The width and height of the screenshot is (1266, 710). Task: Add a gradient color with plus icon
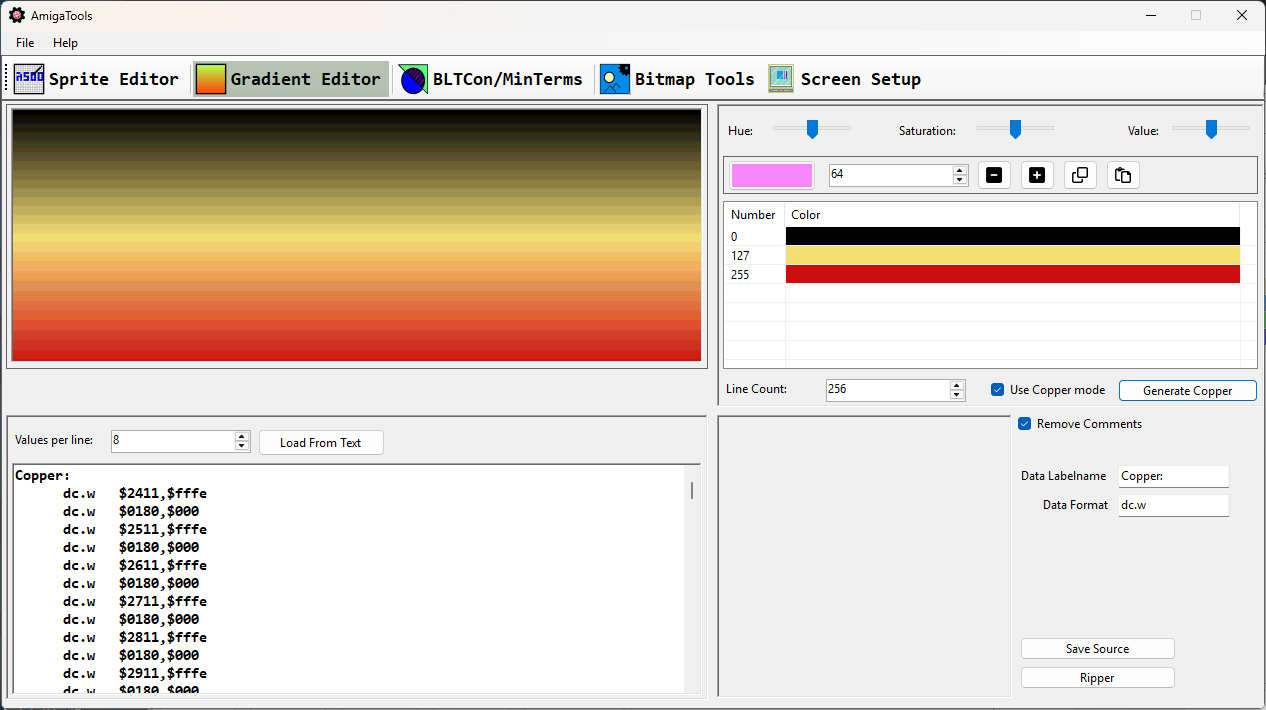1037,175
